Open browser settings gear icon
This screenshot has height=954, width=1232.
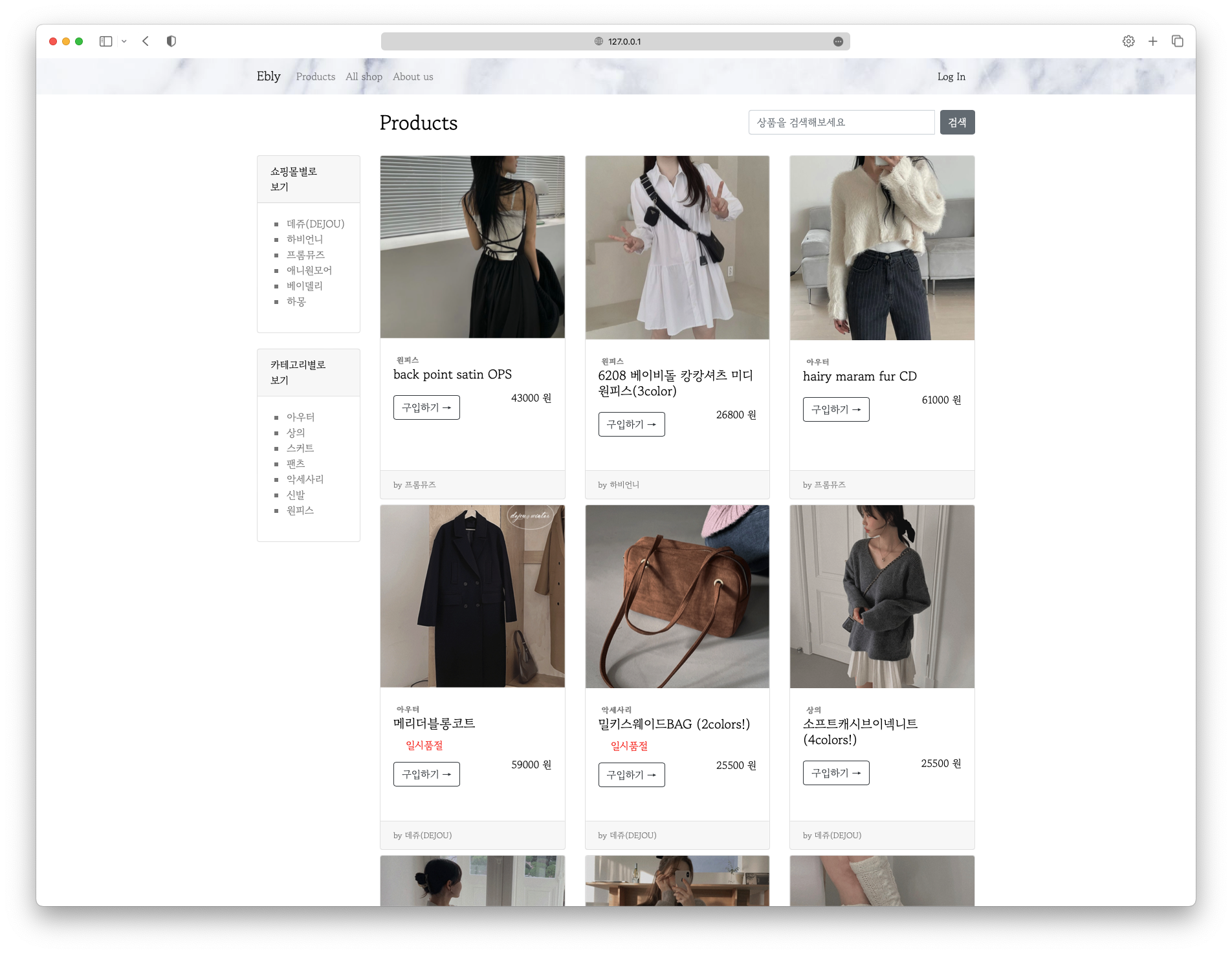click(x=1128, y=41)
